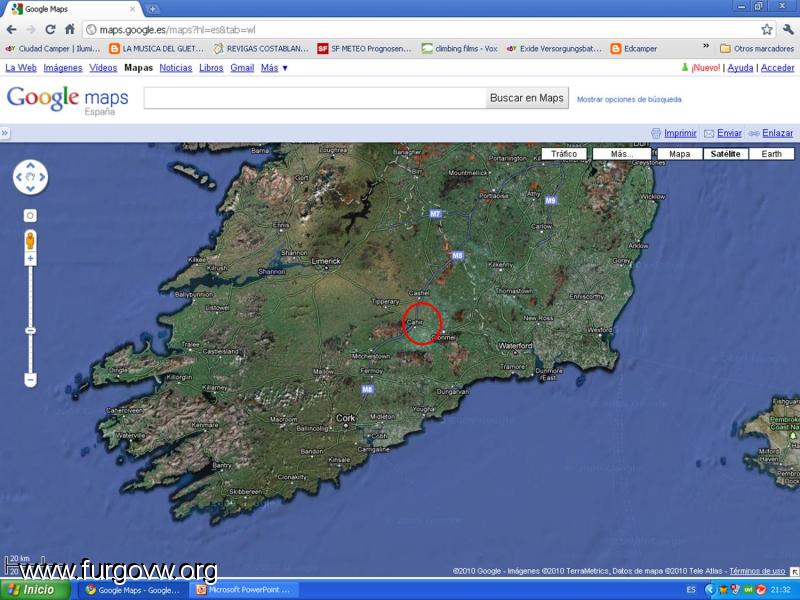The height and width of the screenshot is (600, 800).
Task: Switch to Earth view
Action: [x=771, y=154]
